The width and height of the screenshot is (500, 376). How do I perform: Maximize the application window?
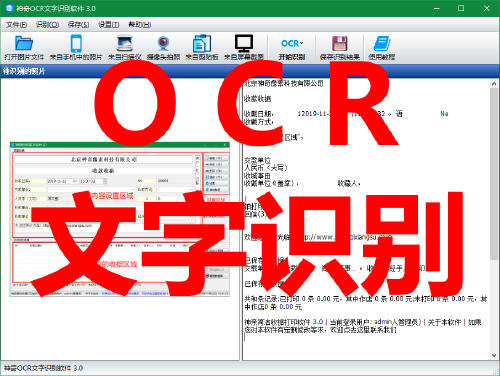pos(461,8)
